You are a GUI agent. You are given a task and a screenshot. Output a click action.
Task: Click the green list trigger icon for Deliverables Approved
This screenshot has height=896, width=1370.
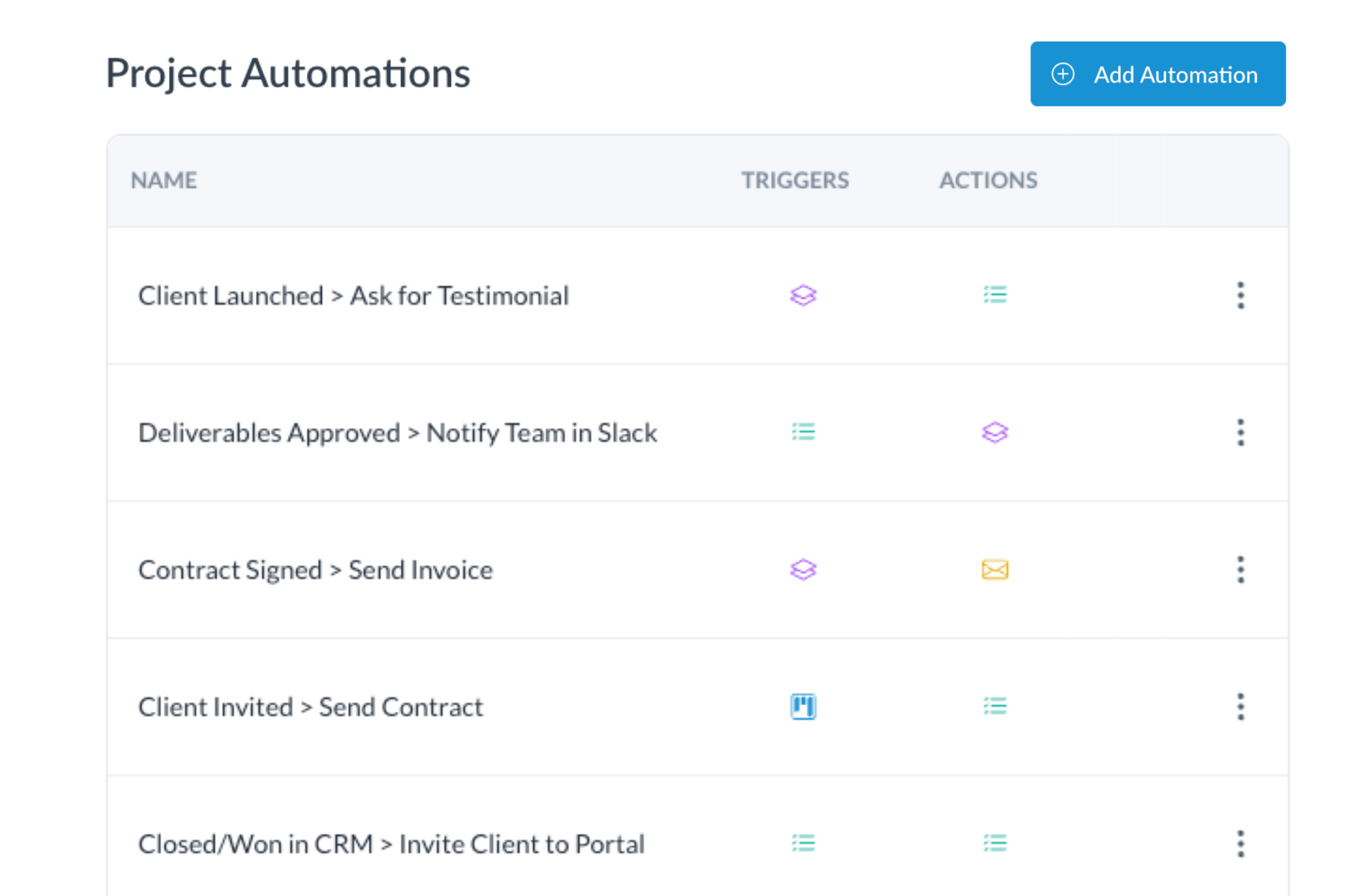pos(803,431)
